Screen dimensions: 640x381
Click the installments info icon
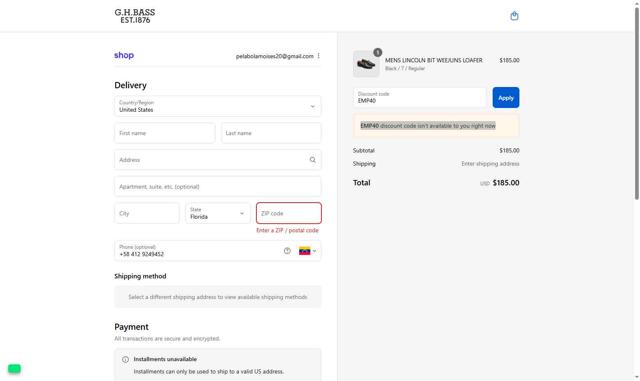tap(125, 359)
